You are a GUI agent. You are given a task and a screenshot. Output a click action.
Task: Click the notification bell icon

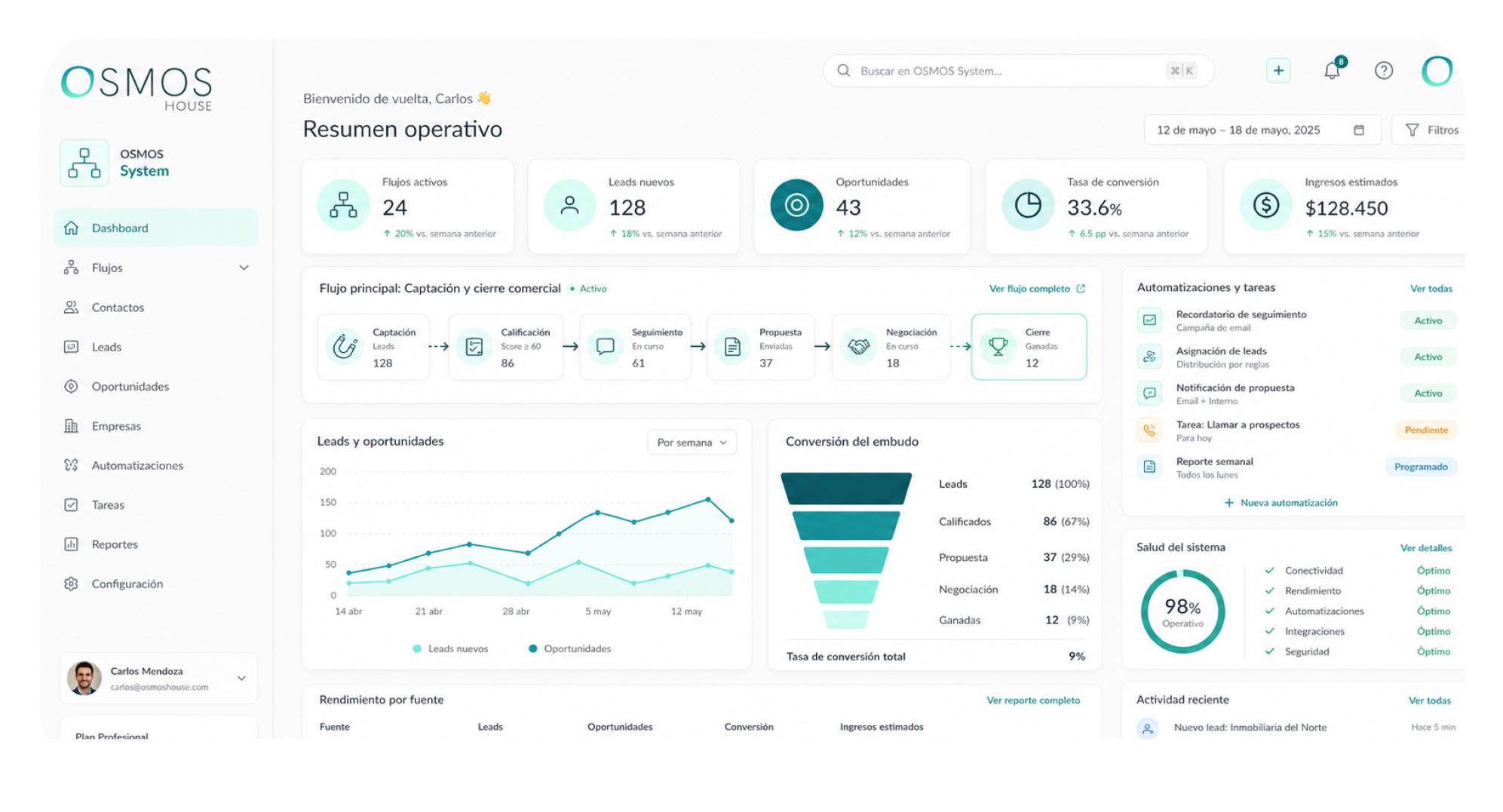click(1332, 70)
